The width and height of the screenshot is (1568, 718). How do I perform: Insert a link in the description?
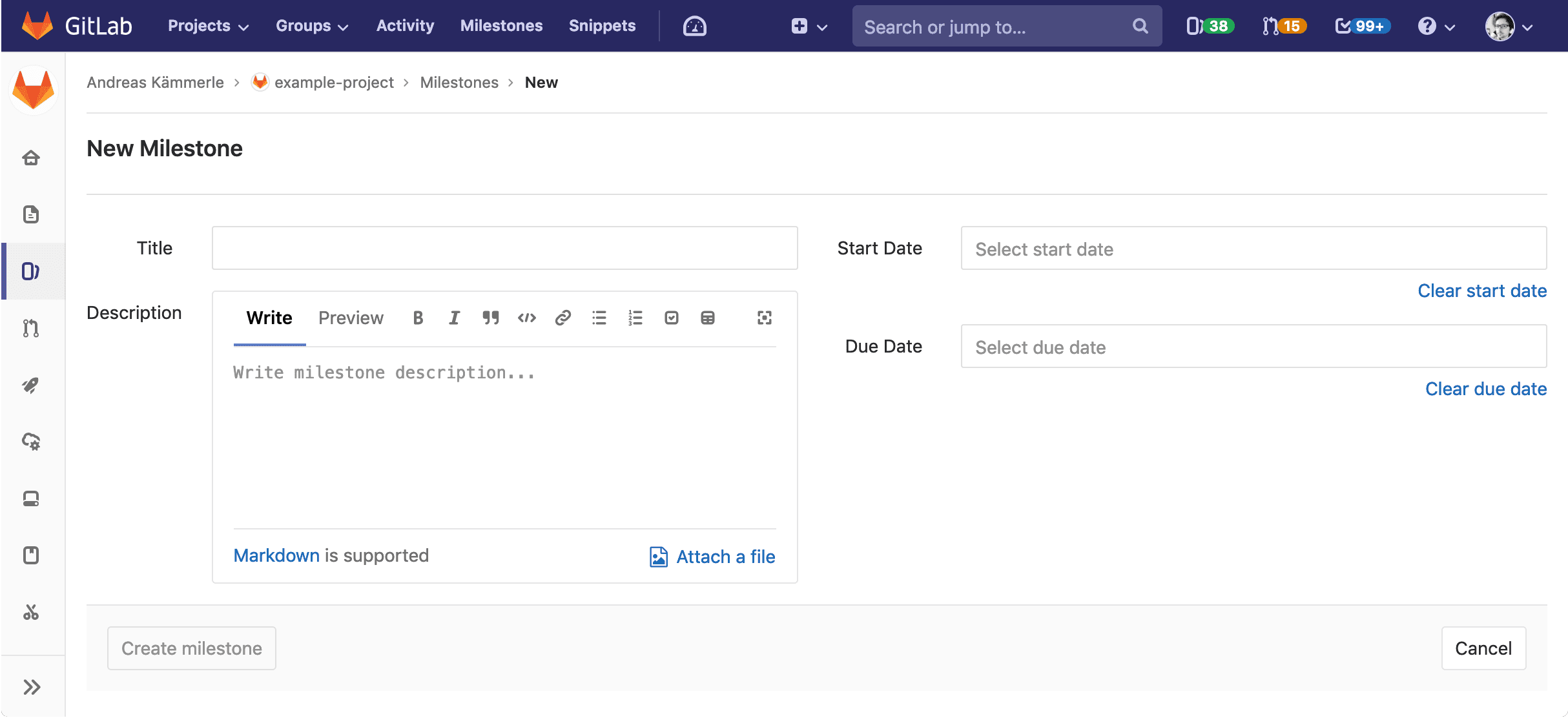click(x=562, y=318)
